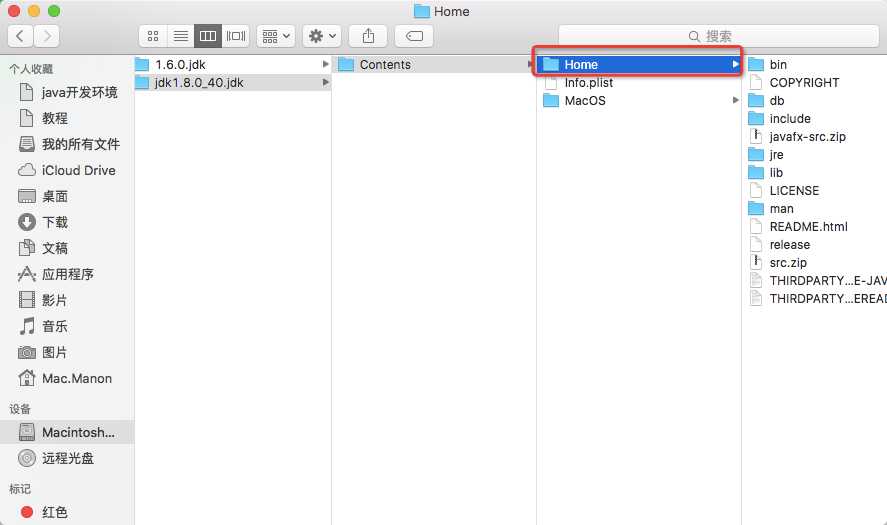This screenshot has width=887, height=525.
Task: Open the man folder
Action: (771, 209)
